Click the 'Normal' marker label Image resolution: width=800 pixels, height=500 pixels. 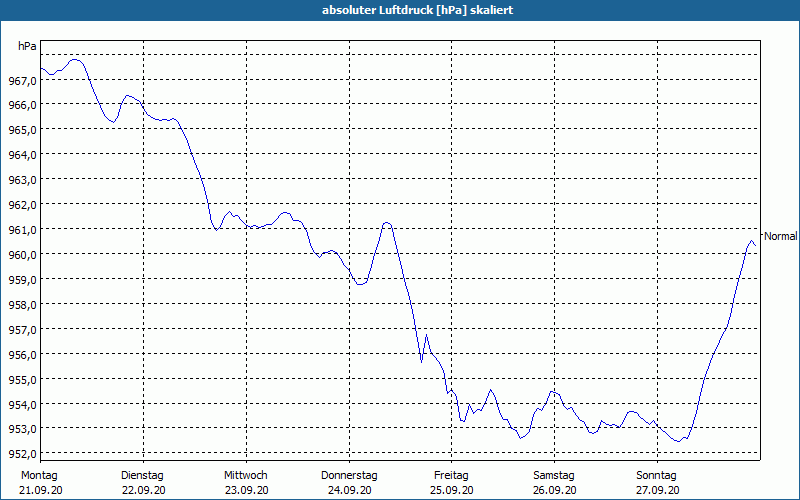tap(780, 236)
